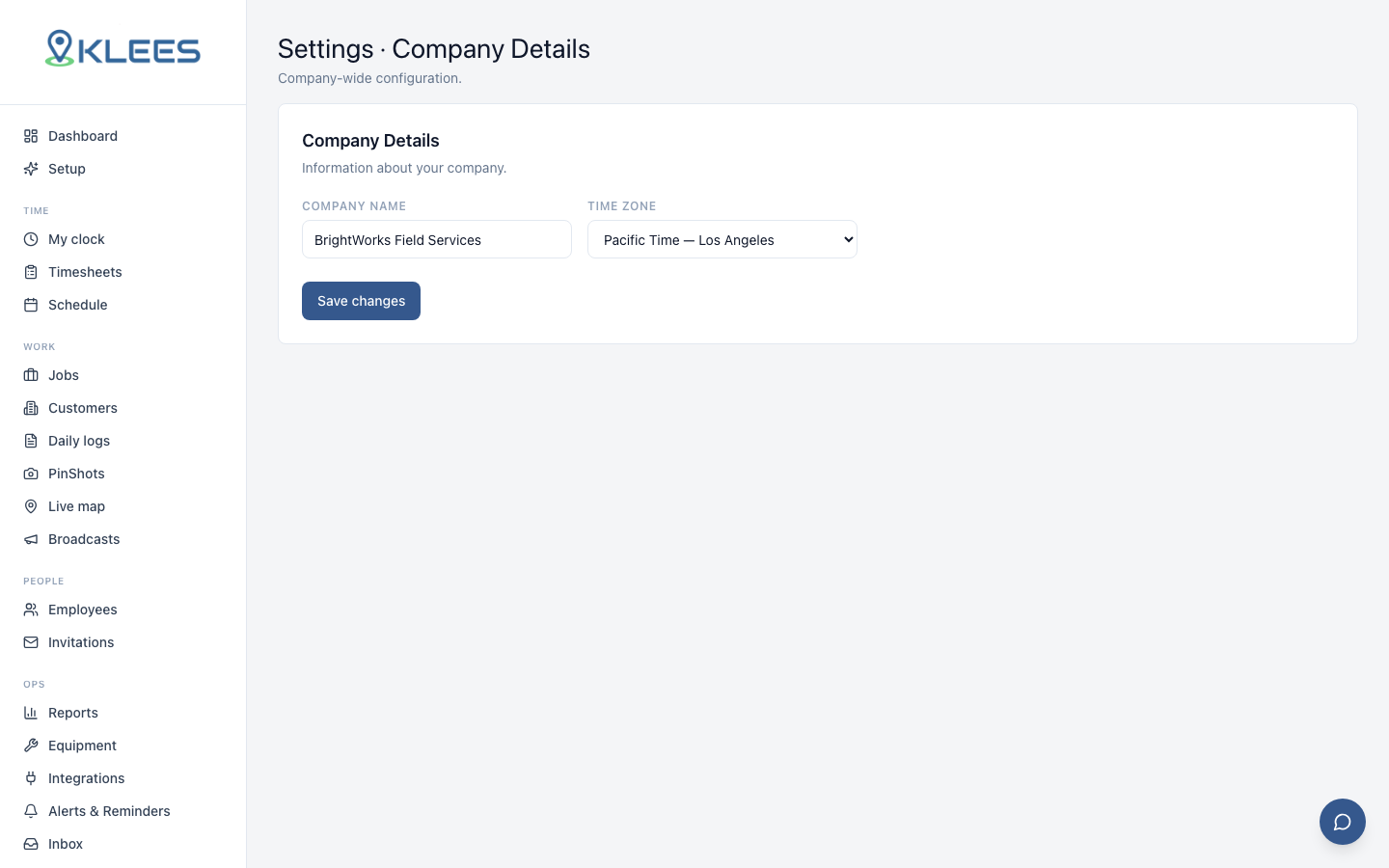Click the Company Name input field
1389x868 pixels.
coord(437,239)
